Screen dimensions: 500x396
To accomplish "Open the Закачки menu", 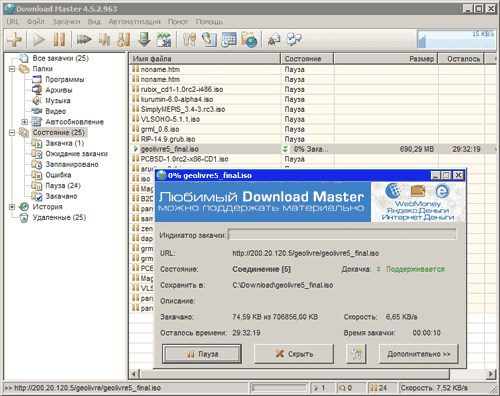I will click(66, 22).
